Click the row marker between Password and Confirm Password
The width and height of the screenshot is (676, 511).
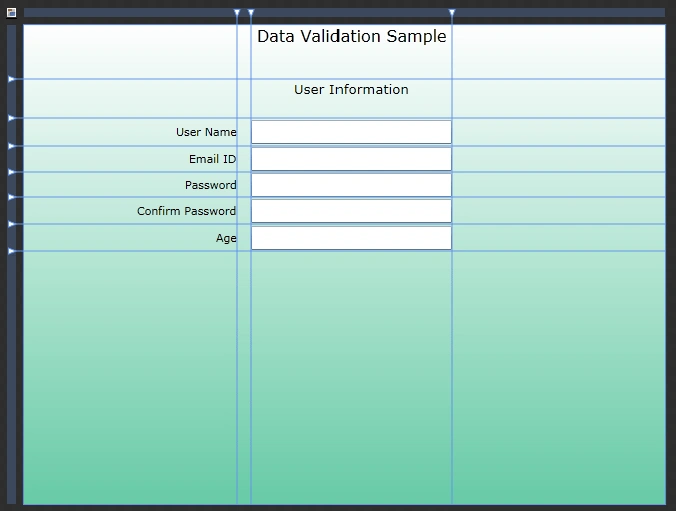(x=12, y=197)
